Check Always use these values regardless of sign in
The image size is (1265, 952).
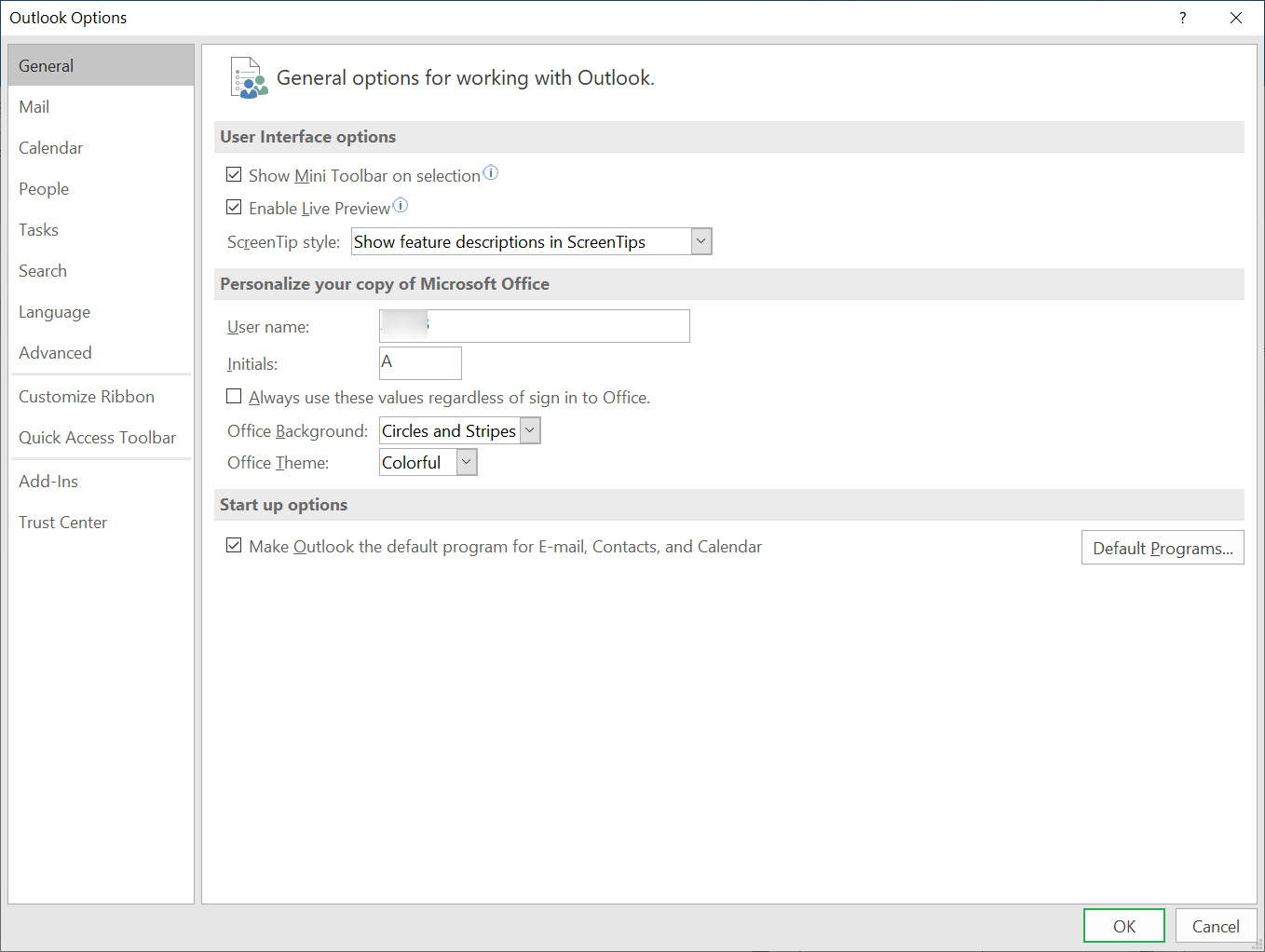pyautogui.click(x=234, y=396)
